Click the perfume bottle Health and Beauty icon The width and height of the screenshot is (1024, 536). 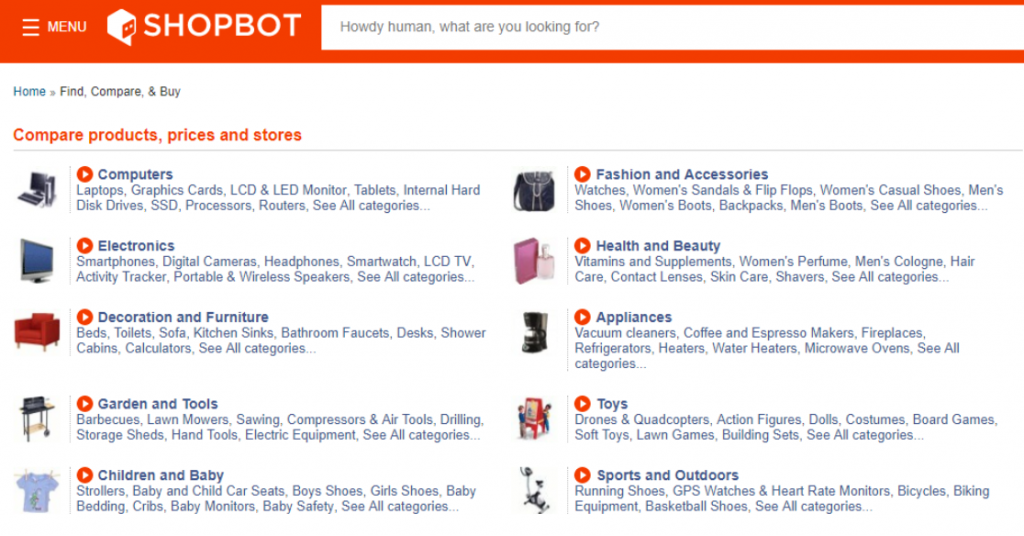pyautogui.click(x=535, y=261)
